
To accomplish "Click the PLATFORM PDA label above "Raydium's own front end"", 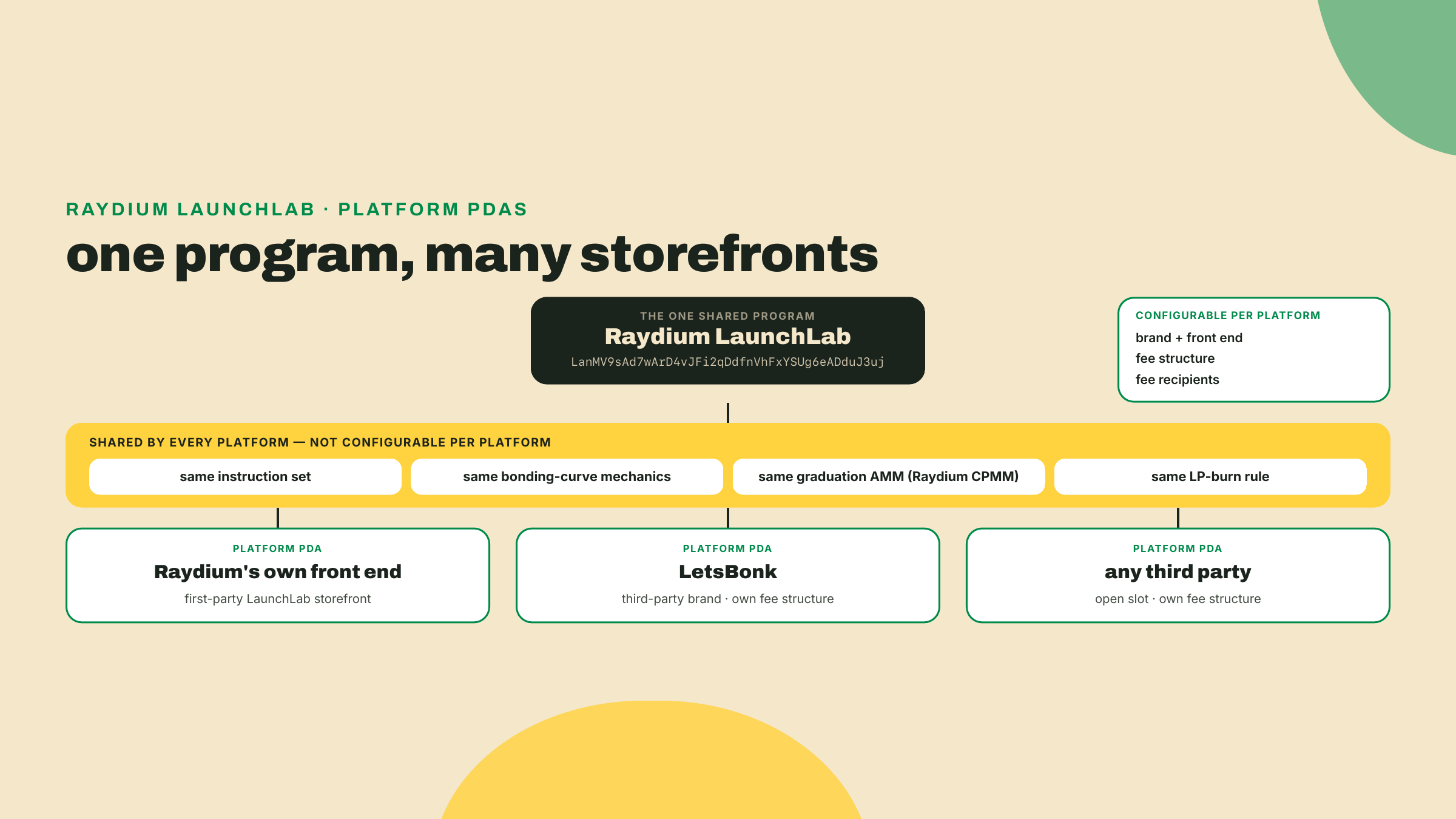I will tap(277, 548).
